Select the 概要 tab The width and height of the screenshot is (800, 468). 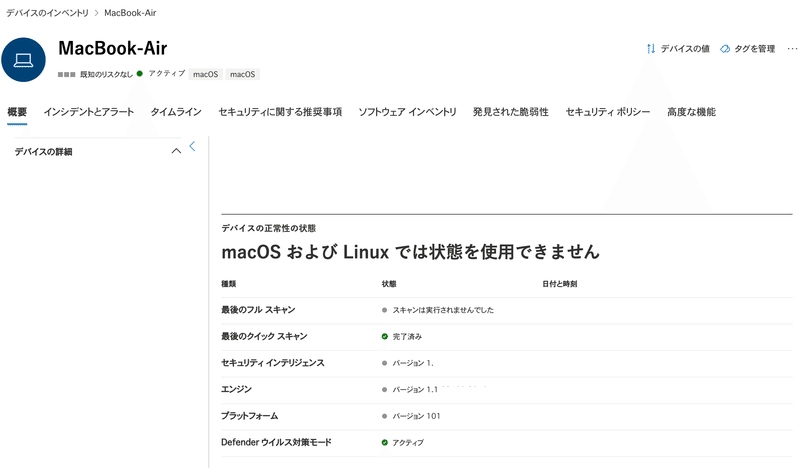click(17, 112)
